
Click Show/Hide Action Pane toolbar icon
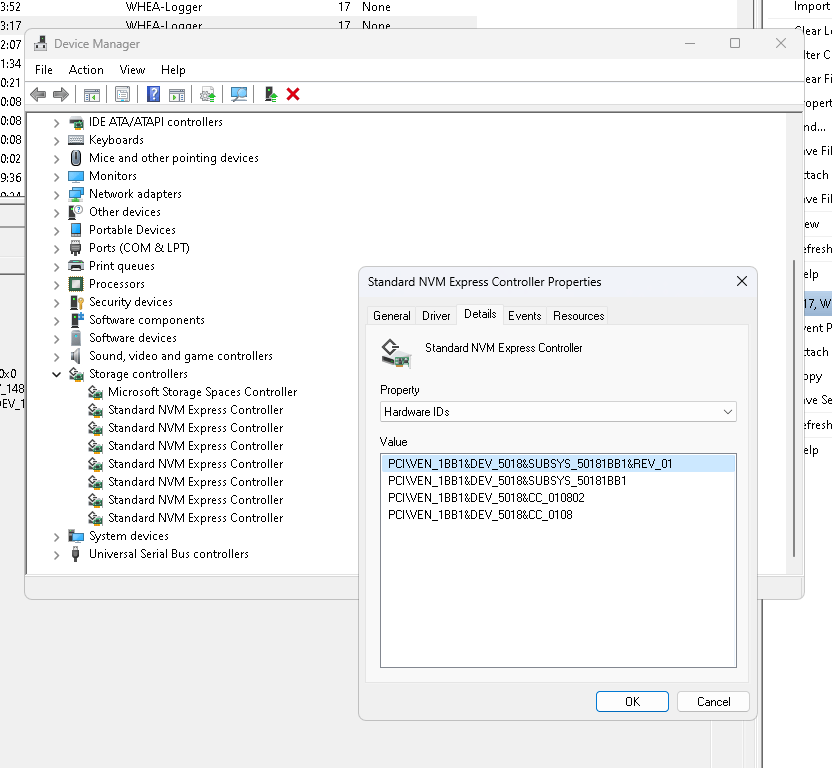pos(177,94)
